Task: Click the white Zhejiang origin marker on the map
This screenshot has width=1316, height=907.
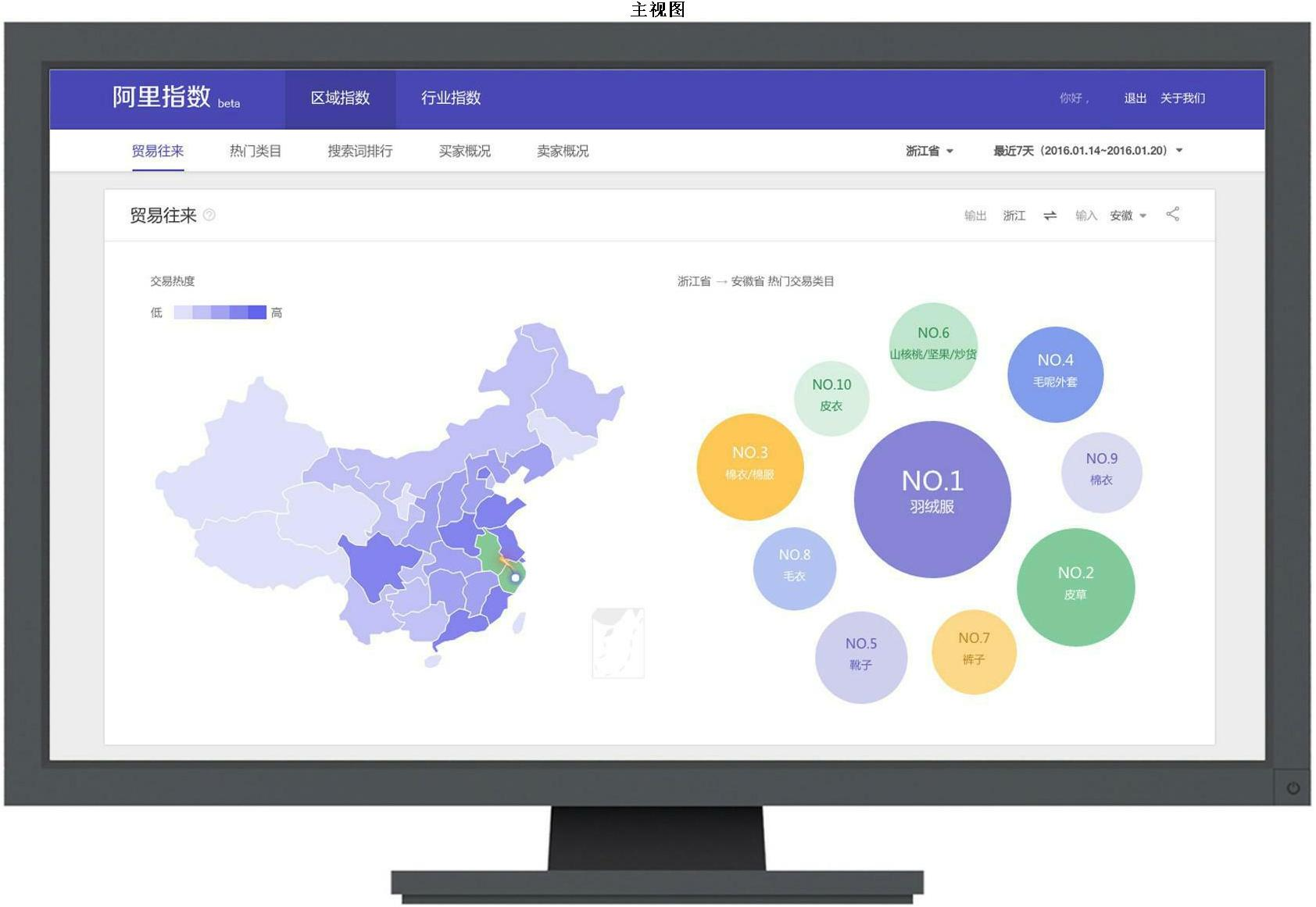Action: pos(515,578)
